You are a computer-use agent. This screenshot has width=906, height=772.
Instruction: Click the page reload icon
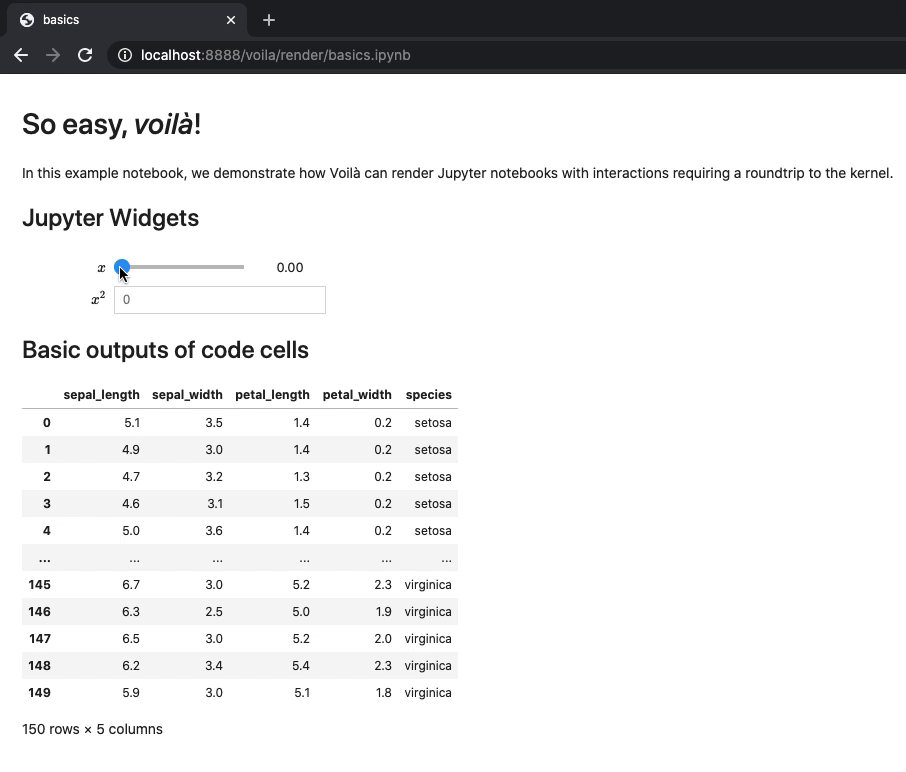85,55
